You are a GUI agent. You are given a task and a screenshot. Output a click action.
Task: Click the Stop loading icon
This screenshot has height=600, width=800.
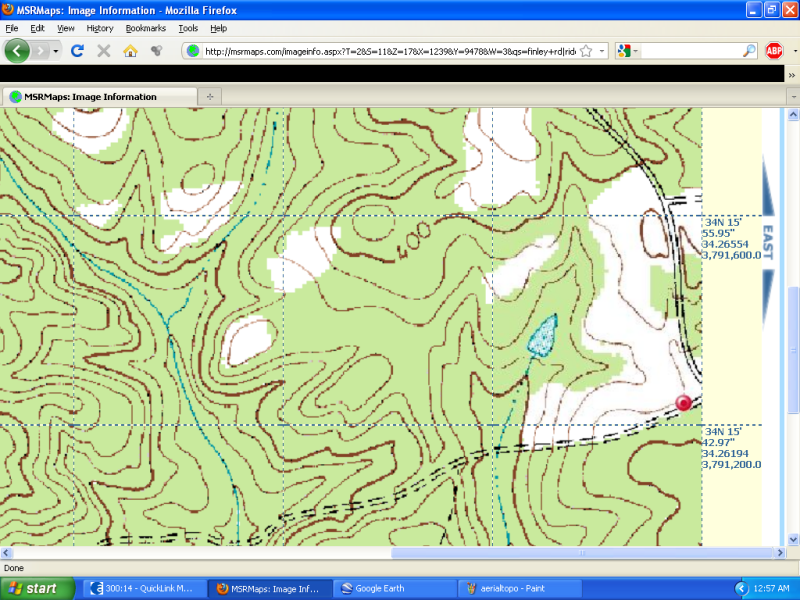click(x=103, y=50)
